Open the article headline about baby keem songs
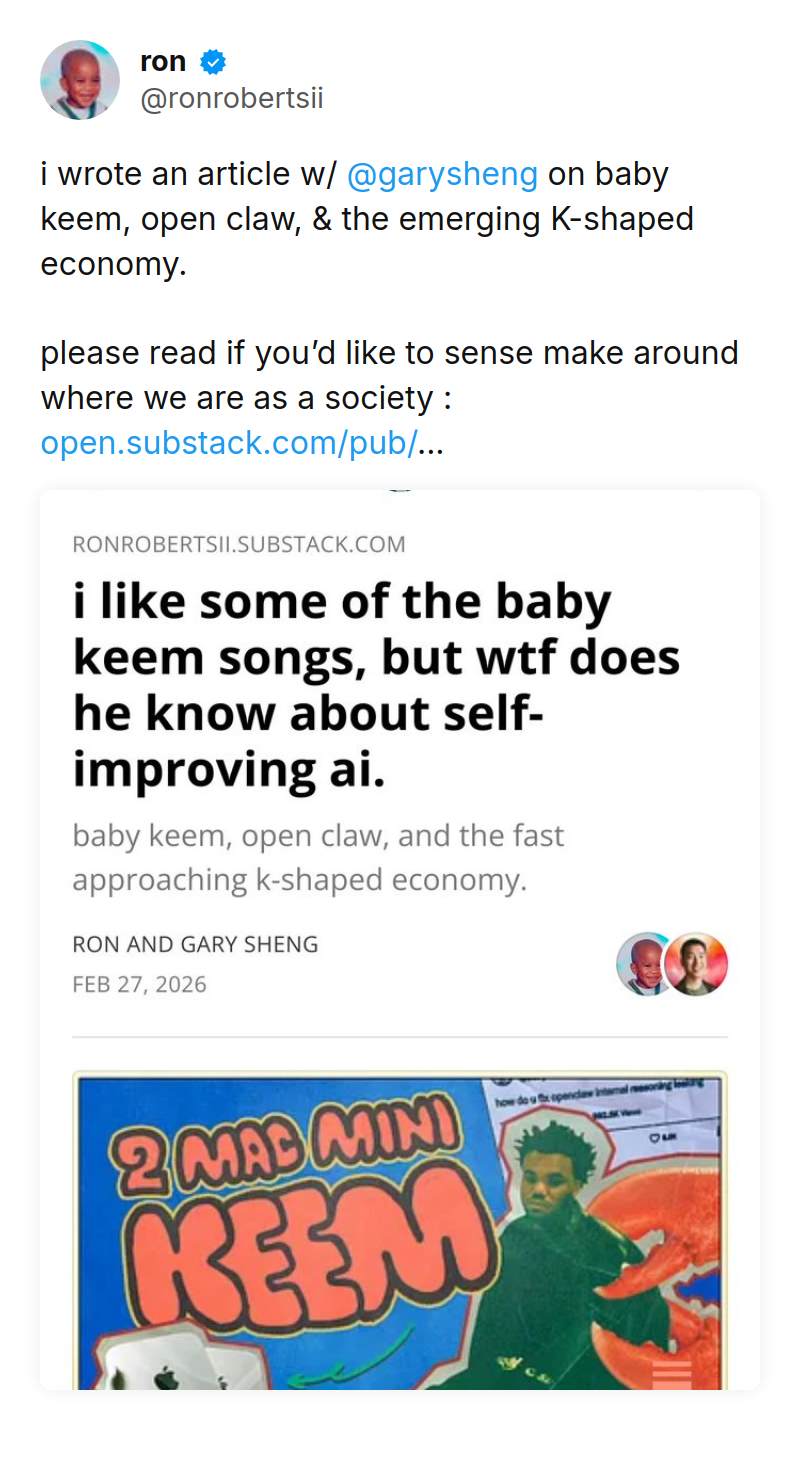This screenshot has width=800, height=1462. tap(376, 685)
